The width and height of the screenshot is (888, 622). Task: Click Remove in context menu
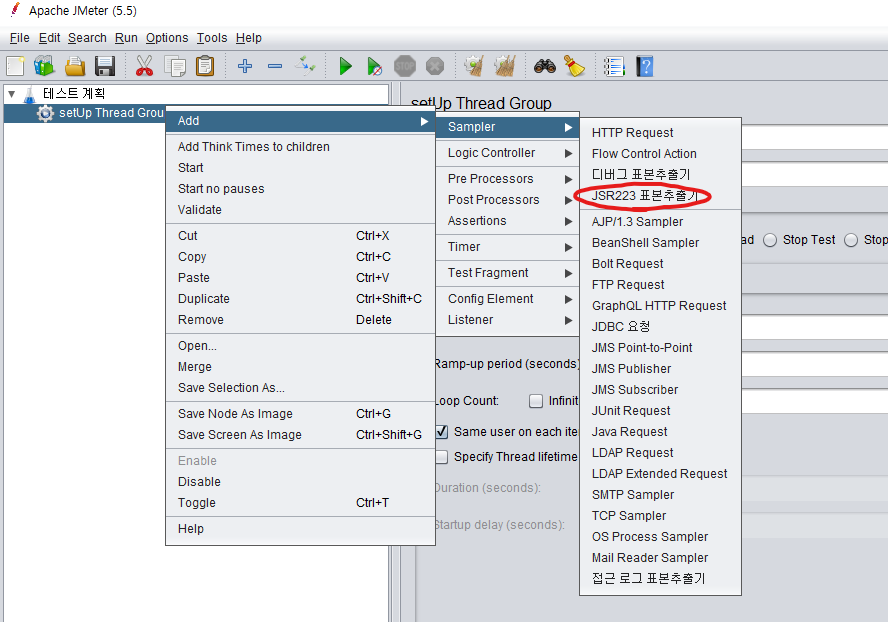coord(300,319)
